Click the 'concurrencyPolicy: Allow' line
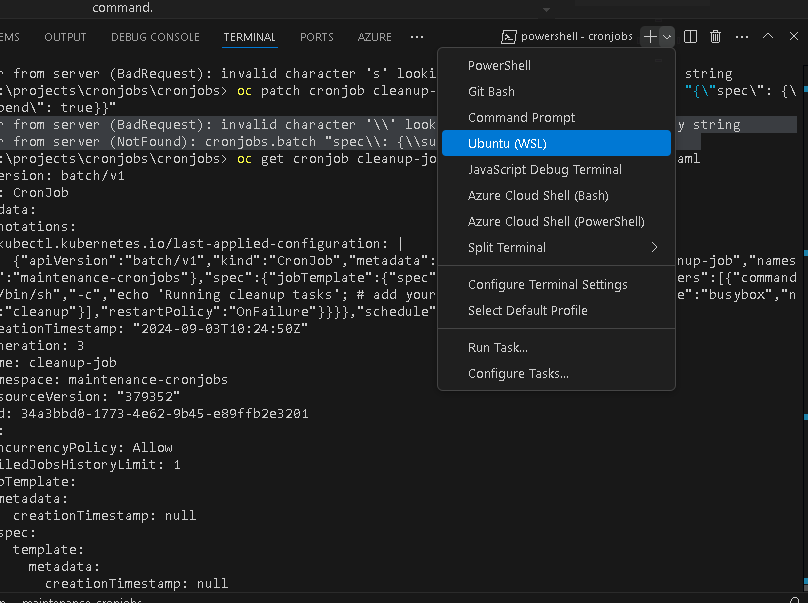Image resolution: width=808 pixels, height=603 pixels. coord(86,447)
